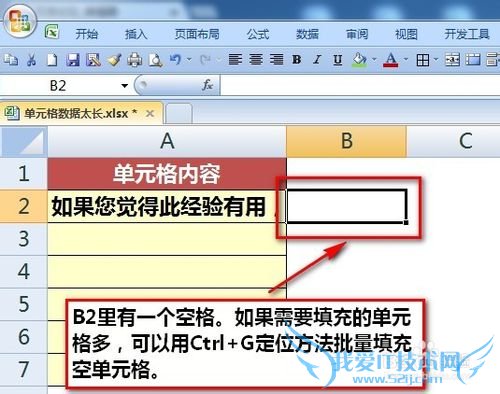Click the Save As icon
500x394 pixels.
93,60
